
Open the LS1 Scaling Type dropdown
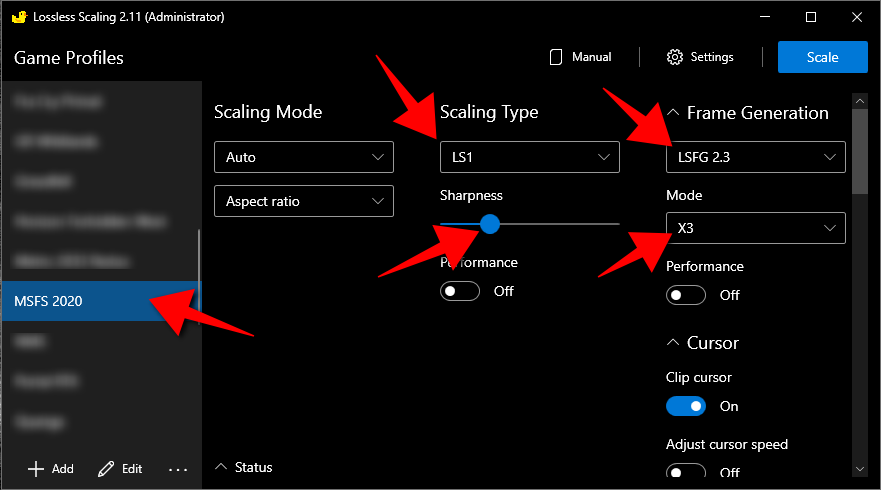coord(530,157)
